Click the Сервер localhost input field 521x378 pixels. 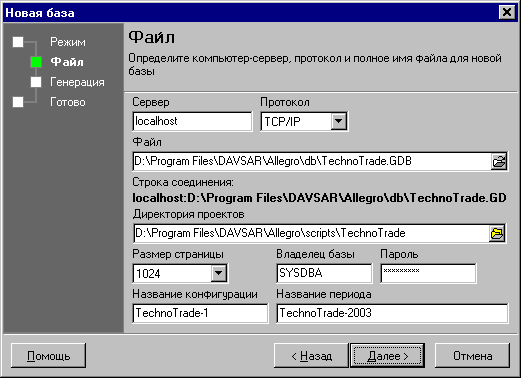pyautogui.click(x=192, y=121)
